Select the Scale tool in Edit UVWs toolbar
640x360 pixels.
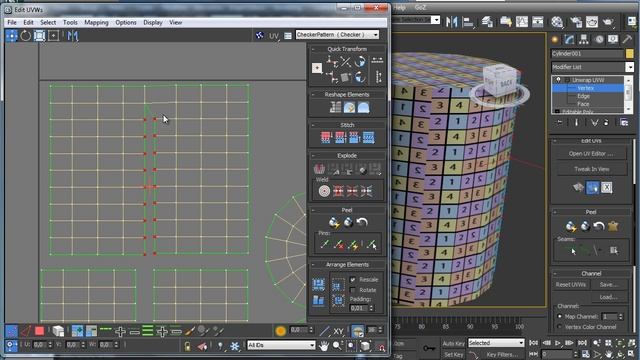39,36
